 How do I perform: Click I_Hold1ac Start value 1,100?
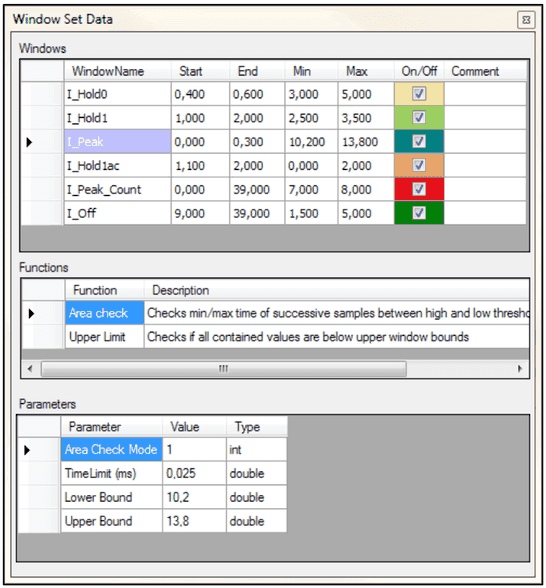click(x=200, y=165)
